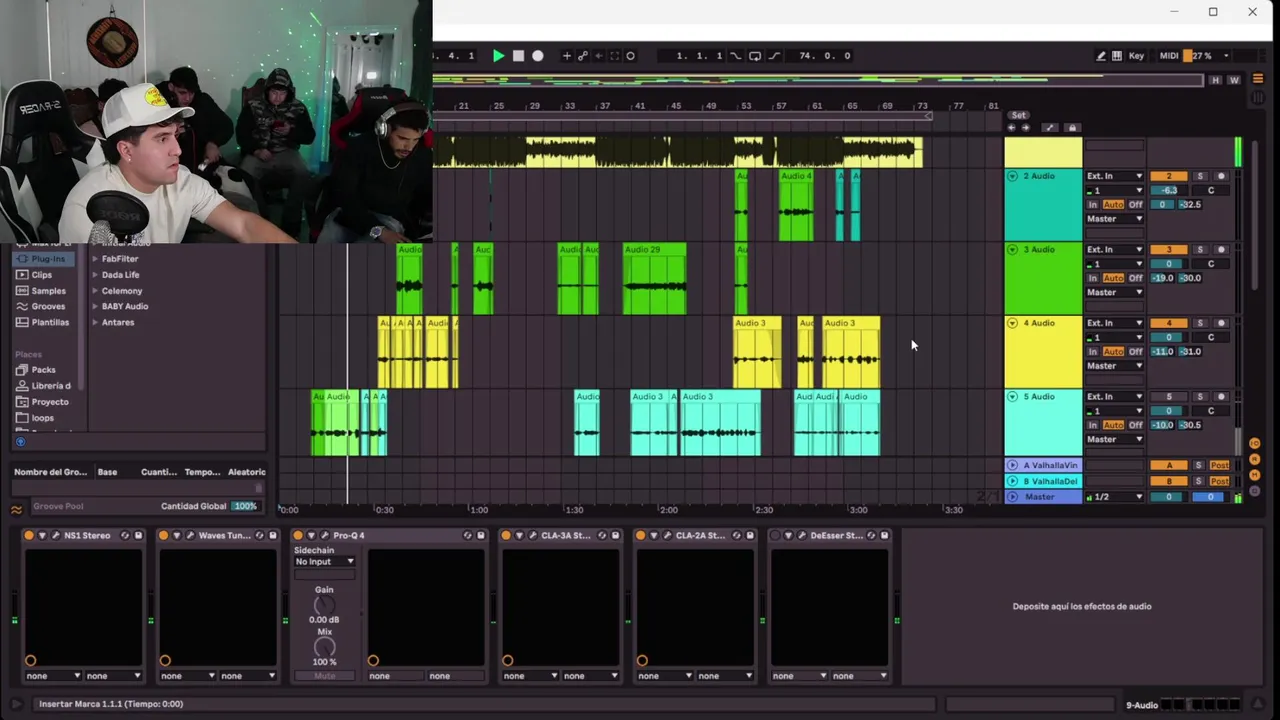Click the overview W button
The height and width of the screenshot is (720, 1280).
pyautogui.click(x=1234, y=80)
